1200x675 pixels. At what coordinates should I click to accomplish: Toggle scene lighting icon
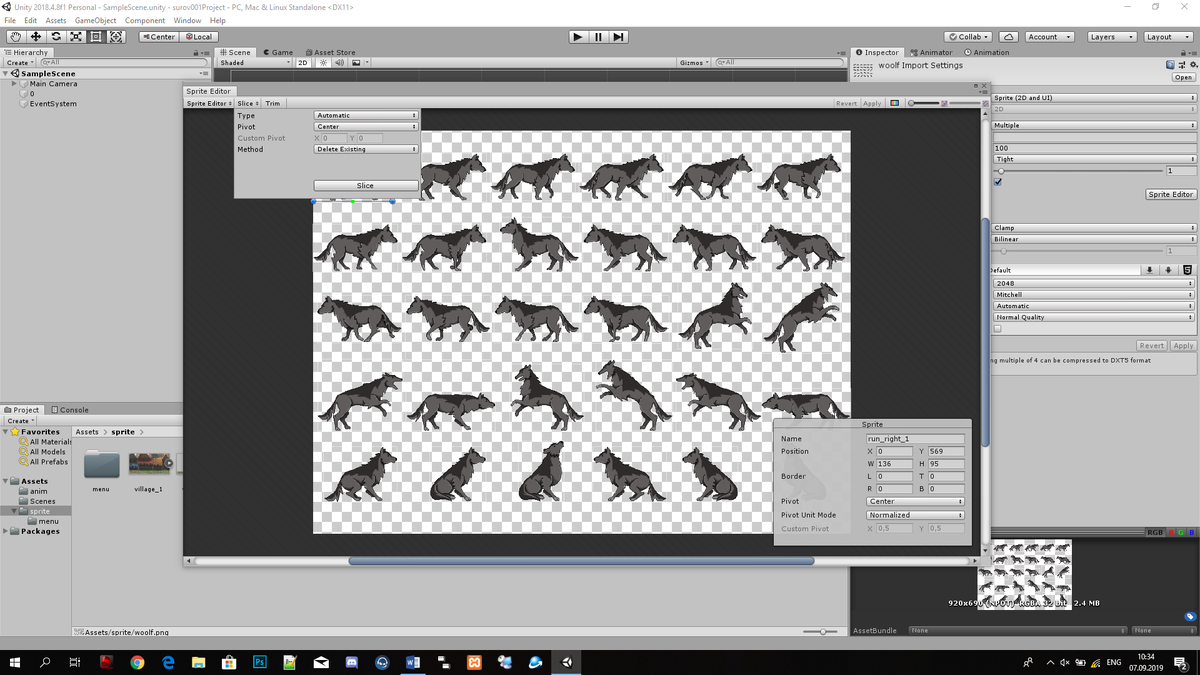click(x=323, y=62)
